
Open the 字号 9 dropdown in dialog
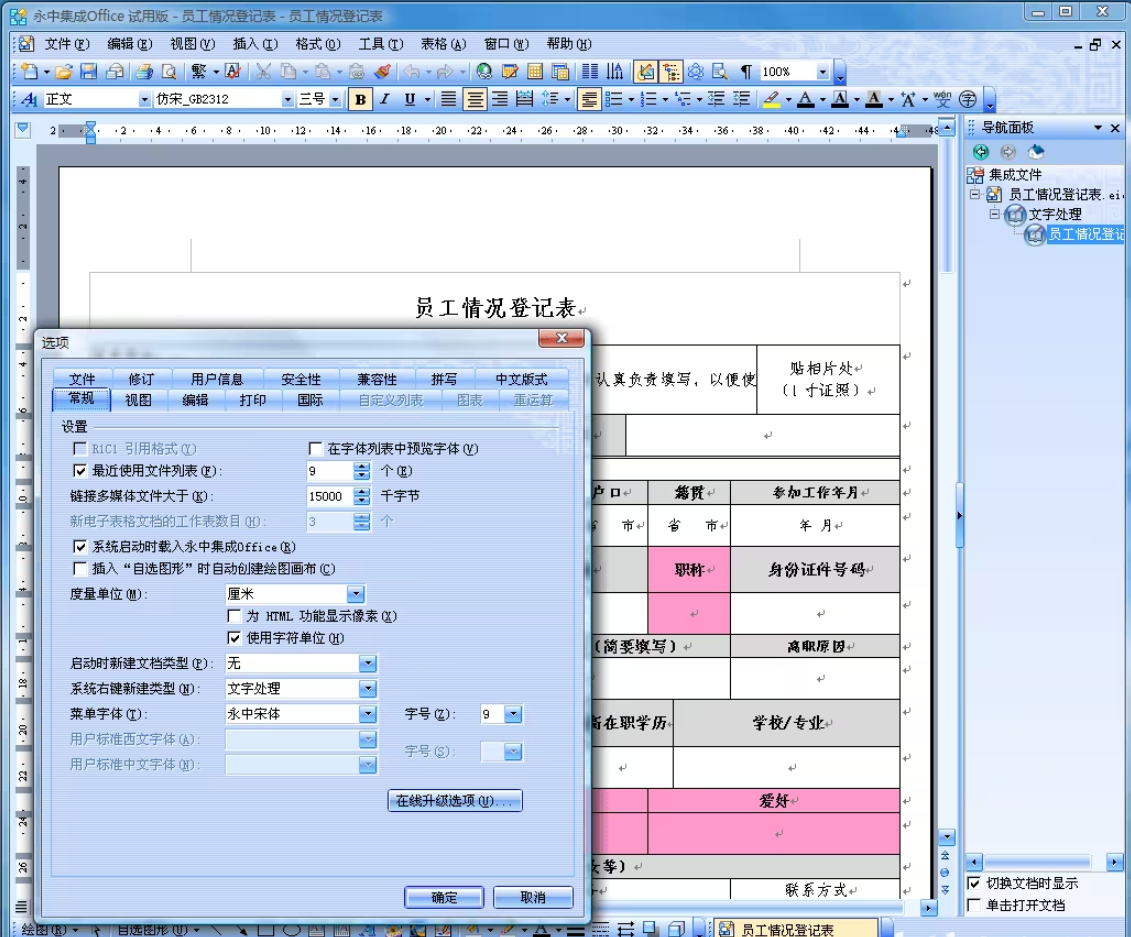[513, 714]
